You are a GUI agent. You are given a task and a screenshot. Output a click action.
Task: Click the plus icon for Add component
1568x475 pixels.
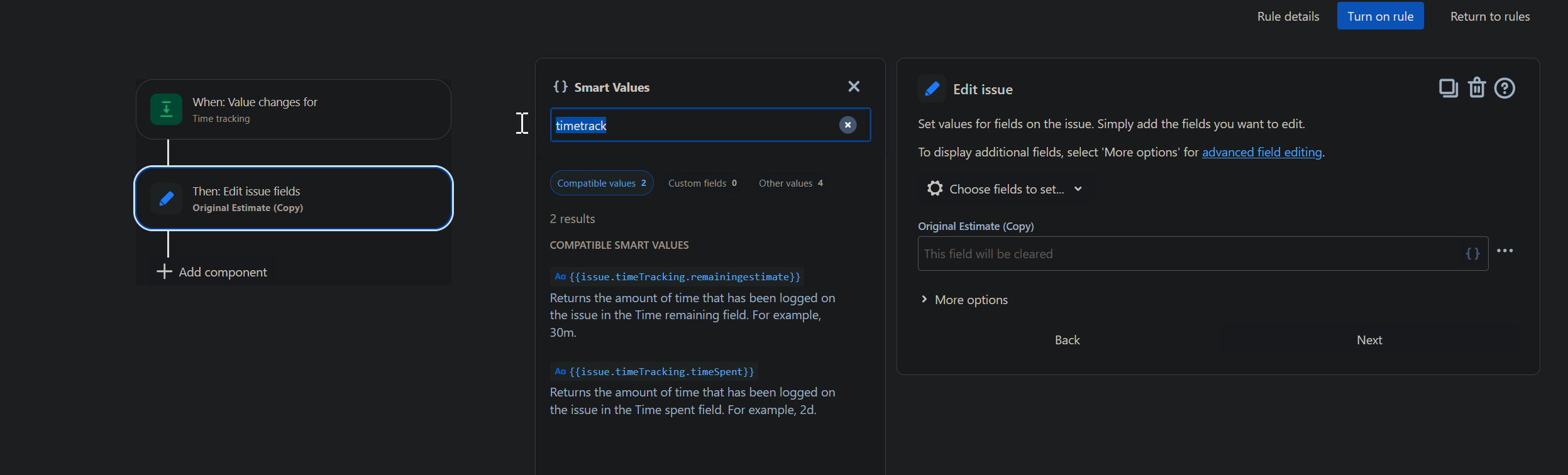tap(164, 271)
